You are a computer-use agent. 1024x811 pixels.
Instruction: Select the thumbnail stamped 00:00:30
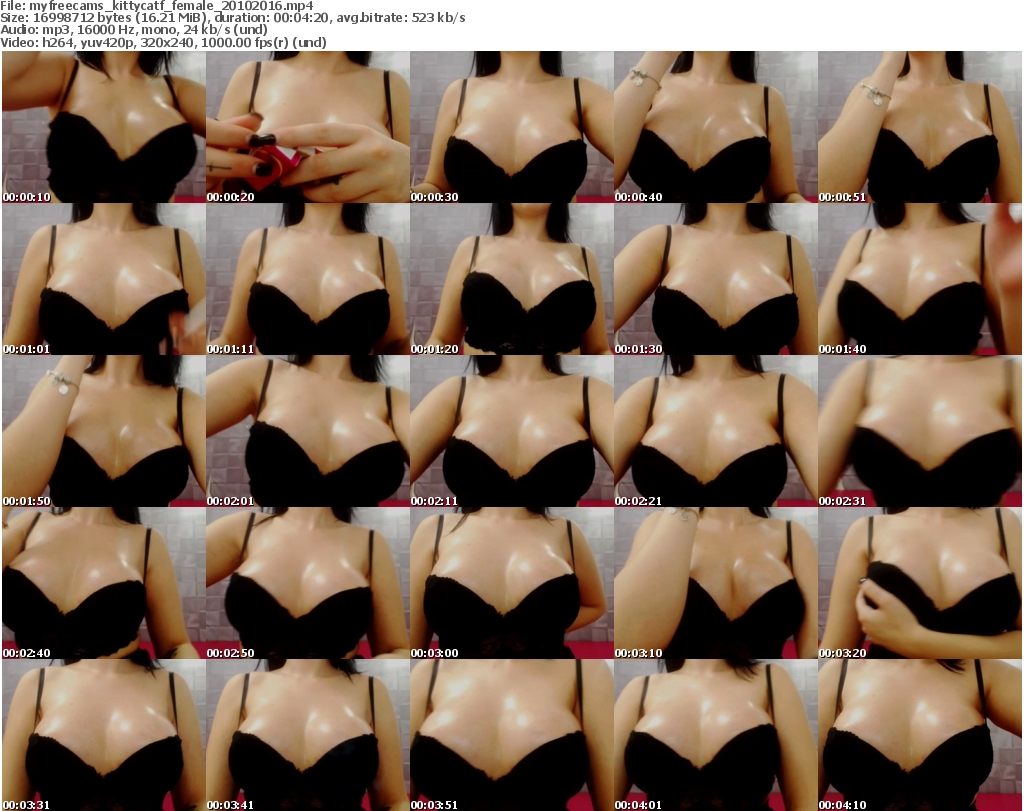pos(512,127)
